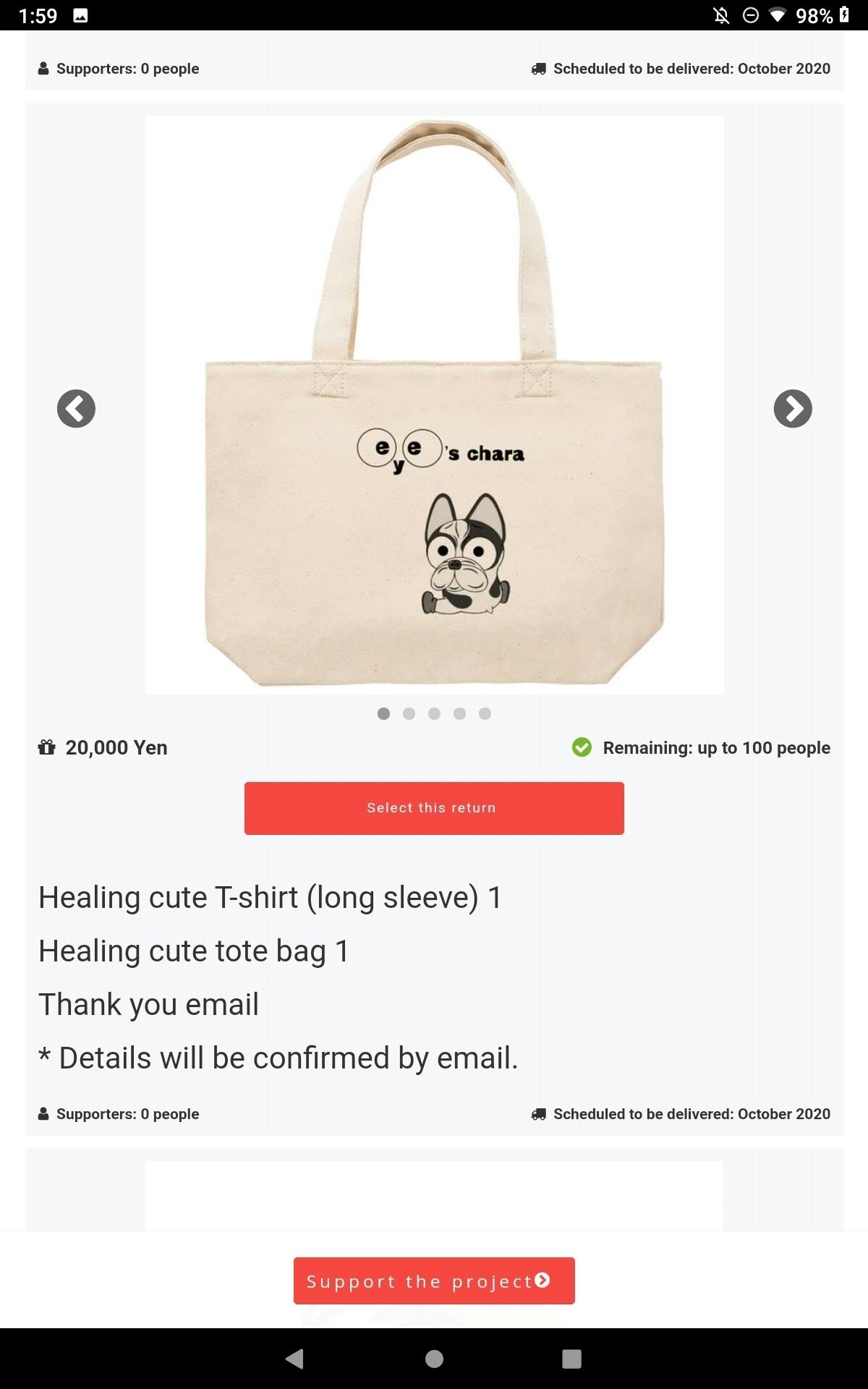Tap the bottom supporters person icon

[43, 1114]
